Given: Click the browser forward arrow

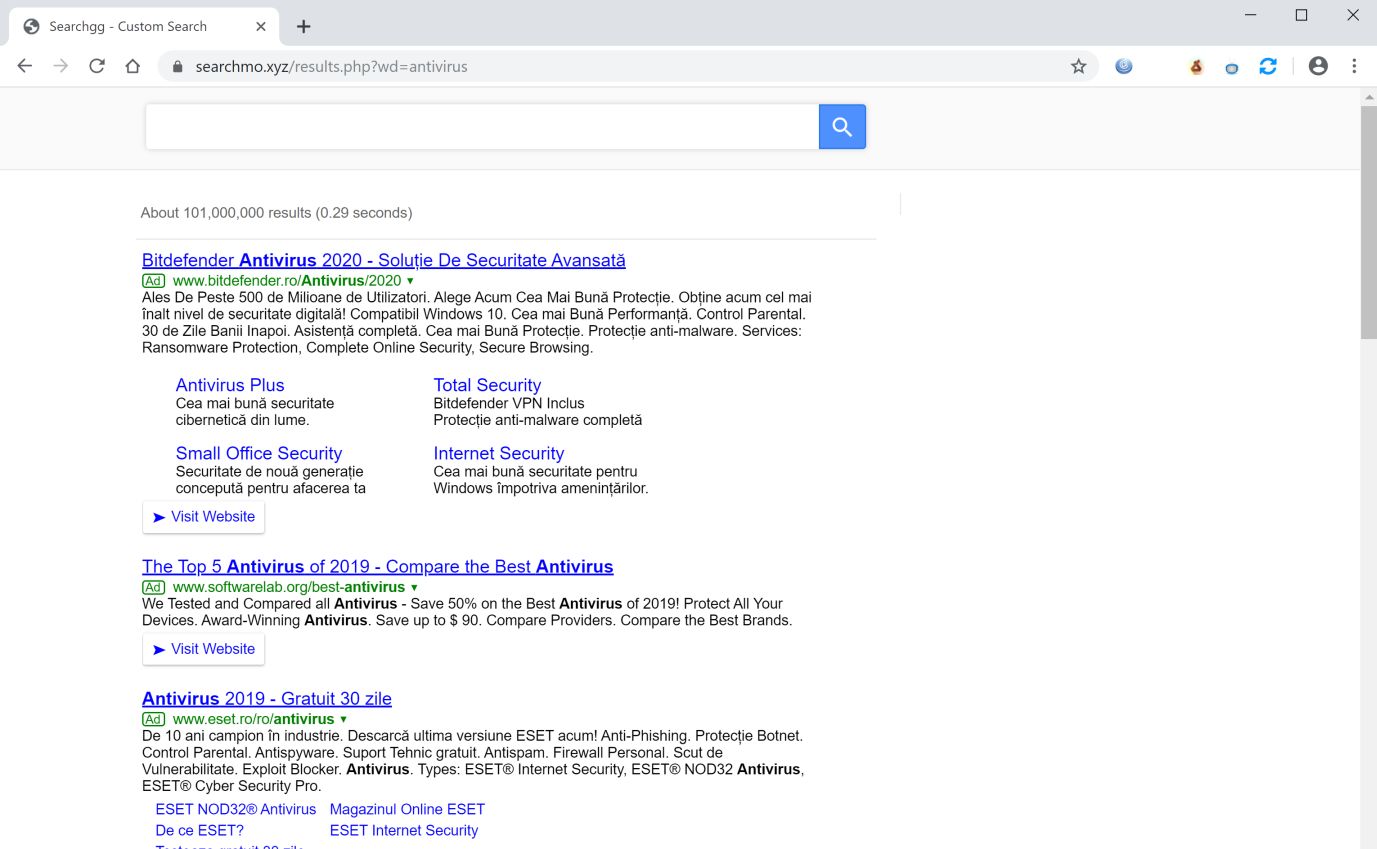Looking at the screenshot, I should coord(61,66).
